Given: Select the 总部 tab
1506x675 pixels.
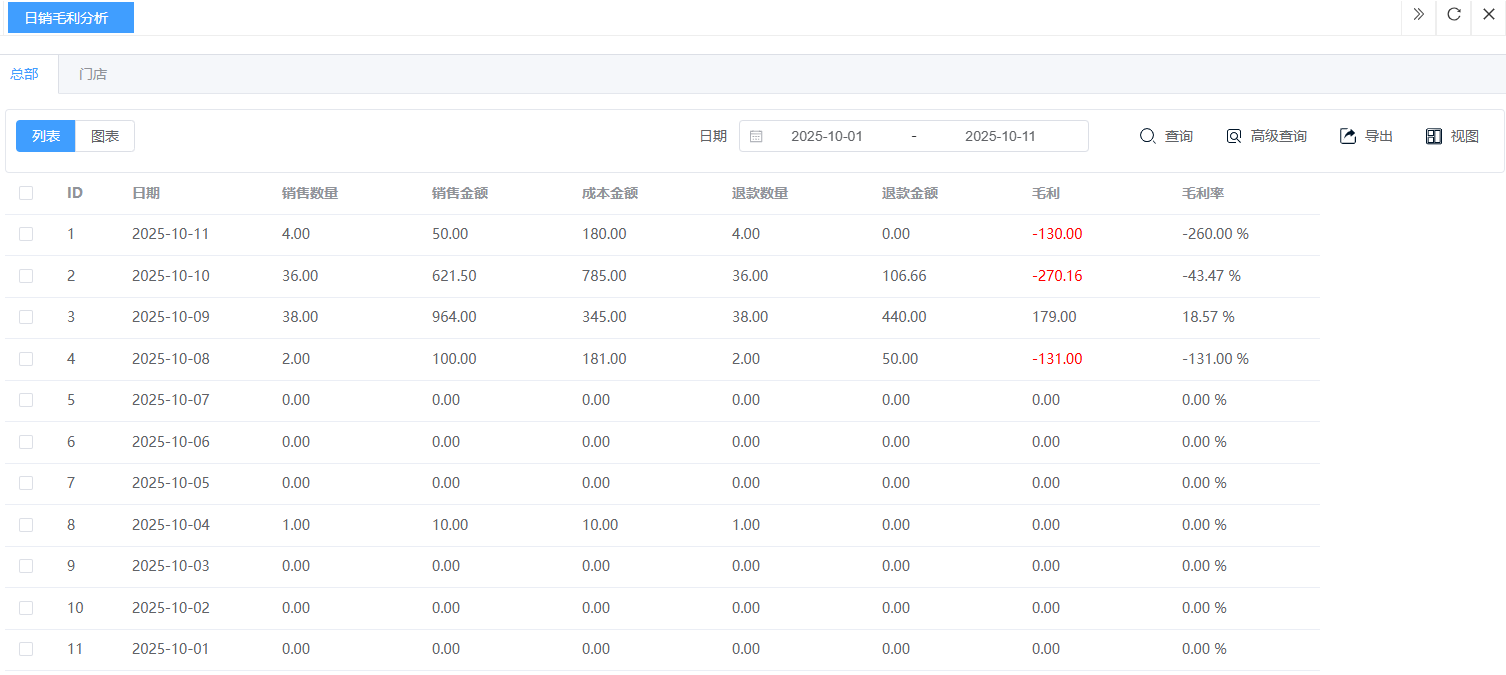Looking at the screenshot, I should [x=24, y=74].
